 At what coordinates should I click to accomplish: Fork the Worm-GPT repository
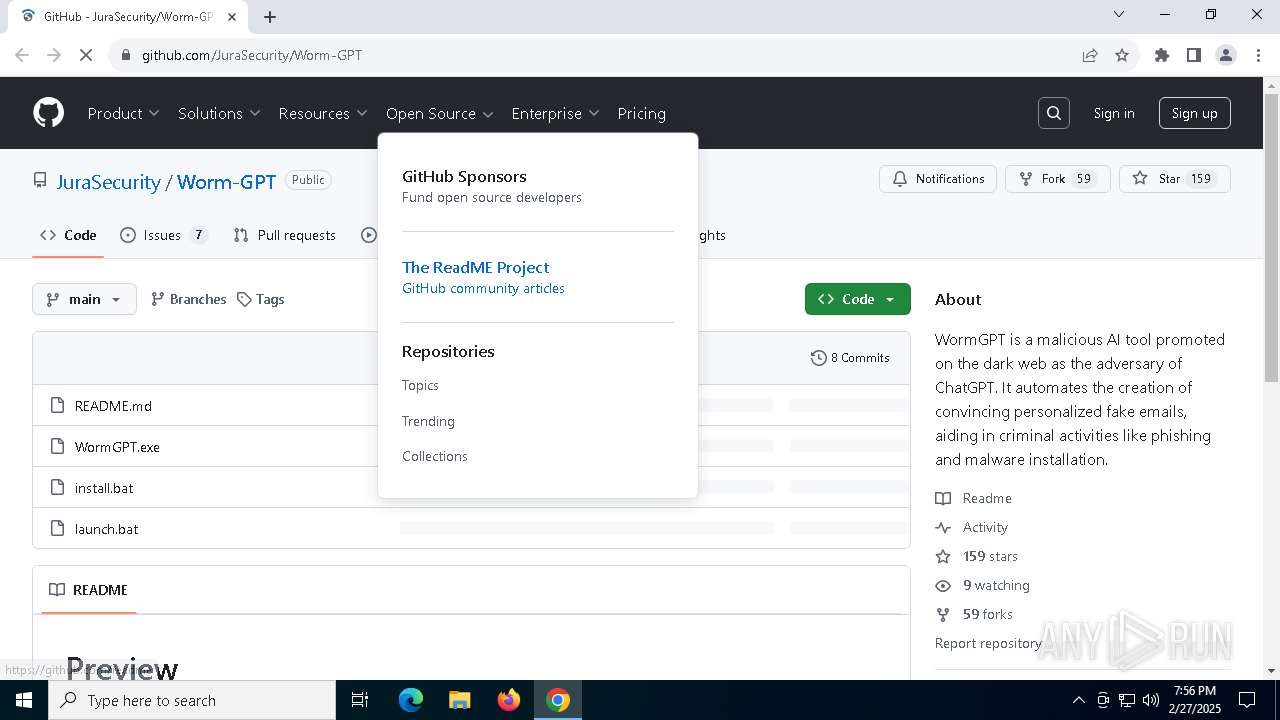tap(1058, 179)
